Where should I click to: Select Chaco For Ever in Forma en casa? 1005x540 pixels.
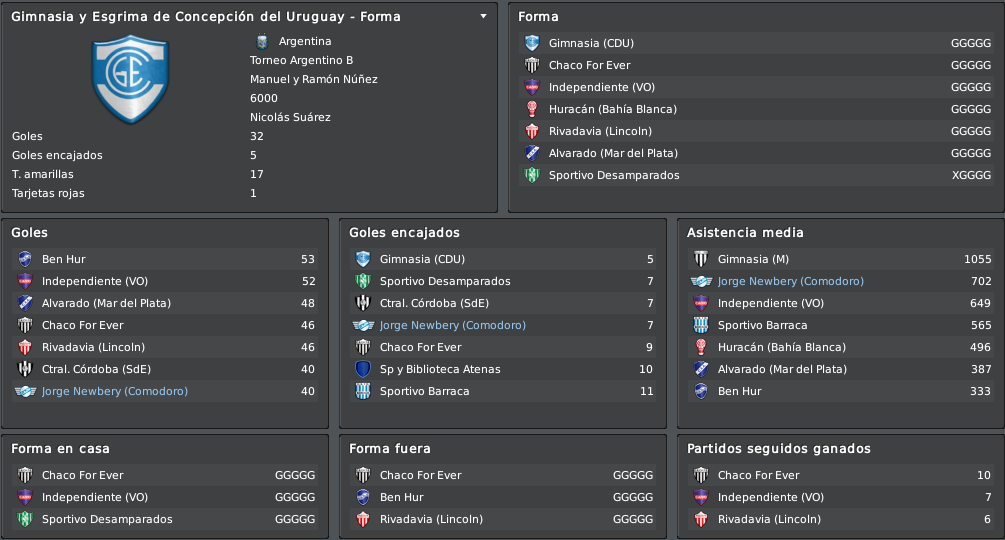pyautogui.click(x=83, y=475)
